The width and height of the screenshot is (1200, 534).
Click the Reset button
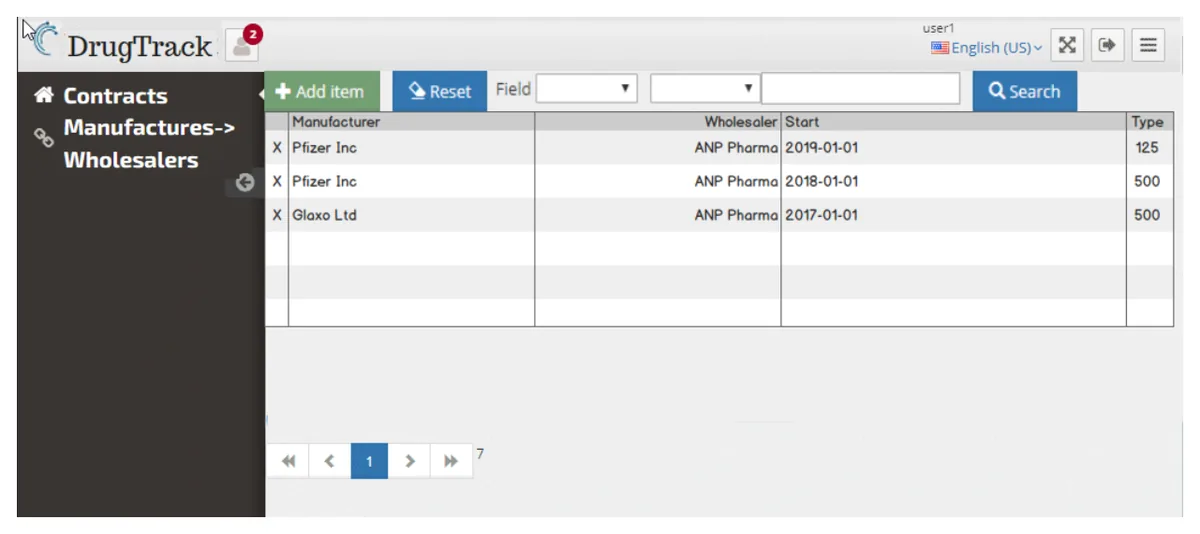(440, 91)
